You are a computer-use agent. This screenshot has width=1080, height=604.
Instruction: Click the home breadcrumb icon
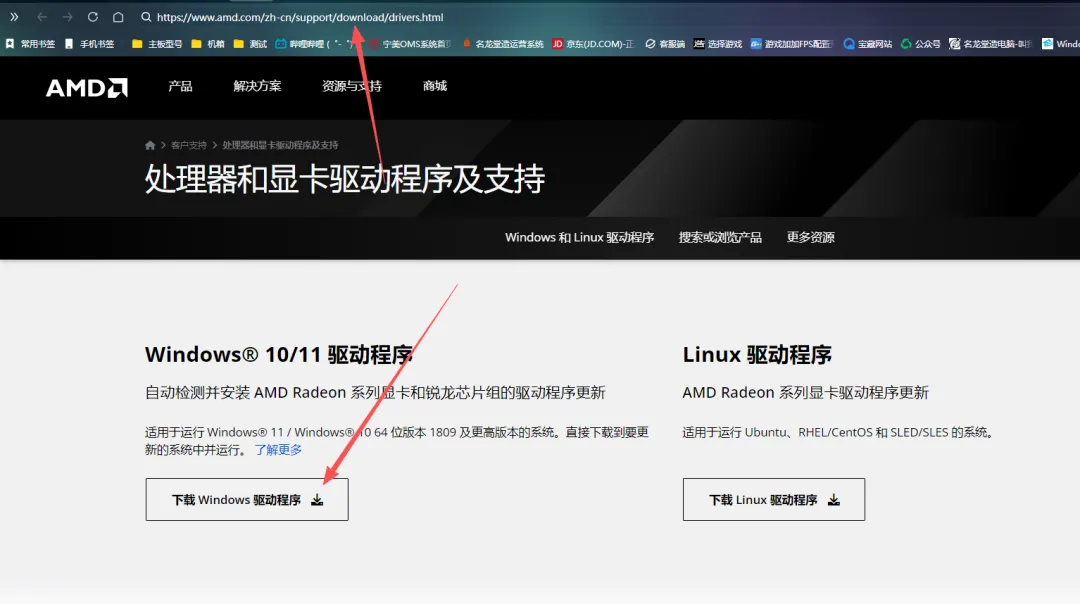(150, 145)
